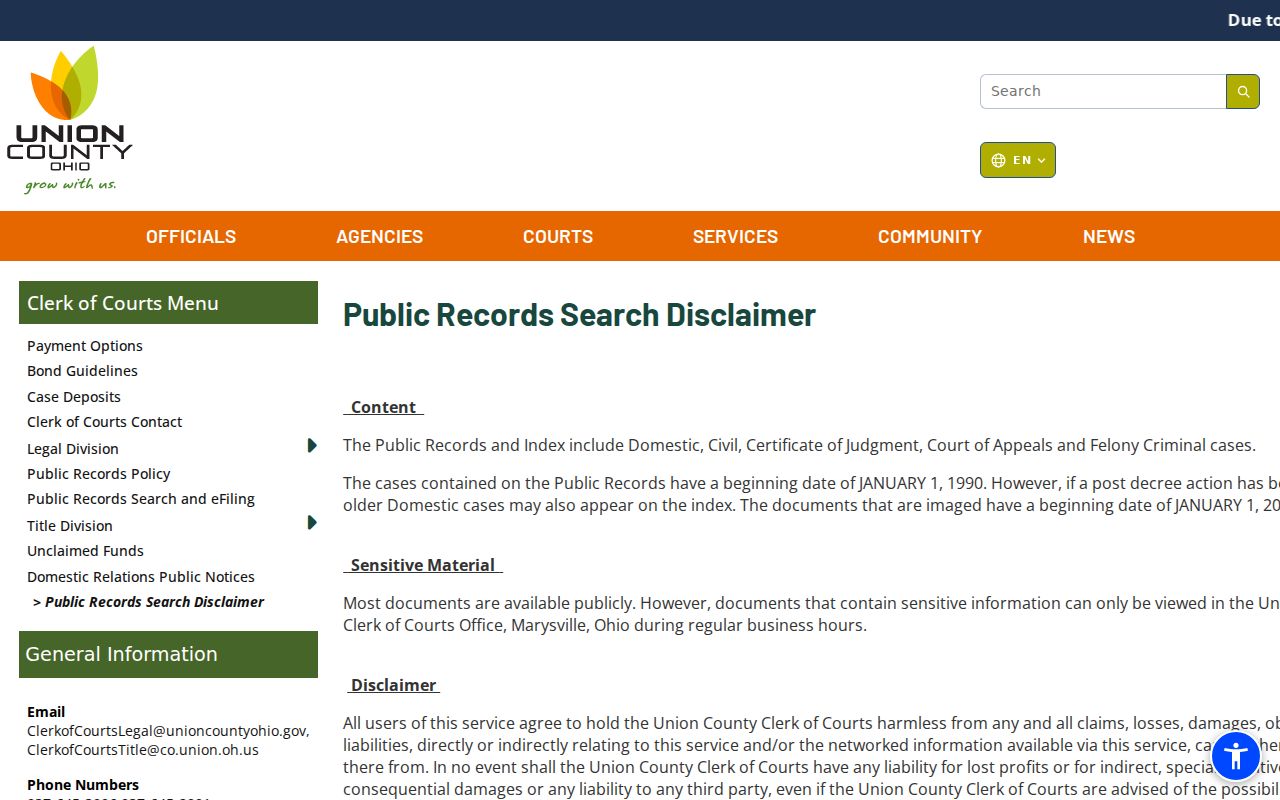Screen dimensions: 1280x800
Task: Expand the Legal Division submenu arrow
Action: click(312, 446)
